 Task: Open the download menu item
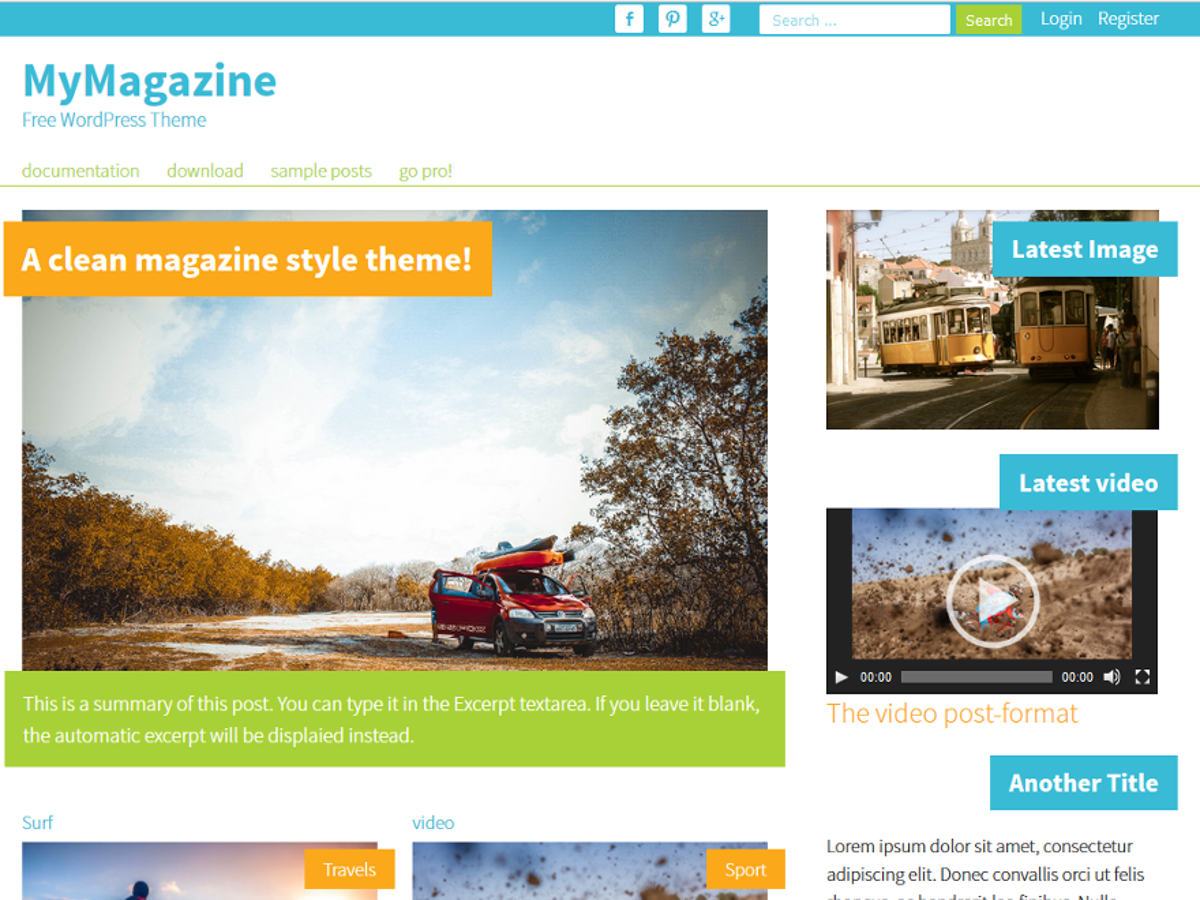[204, 170]
